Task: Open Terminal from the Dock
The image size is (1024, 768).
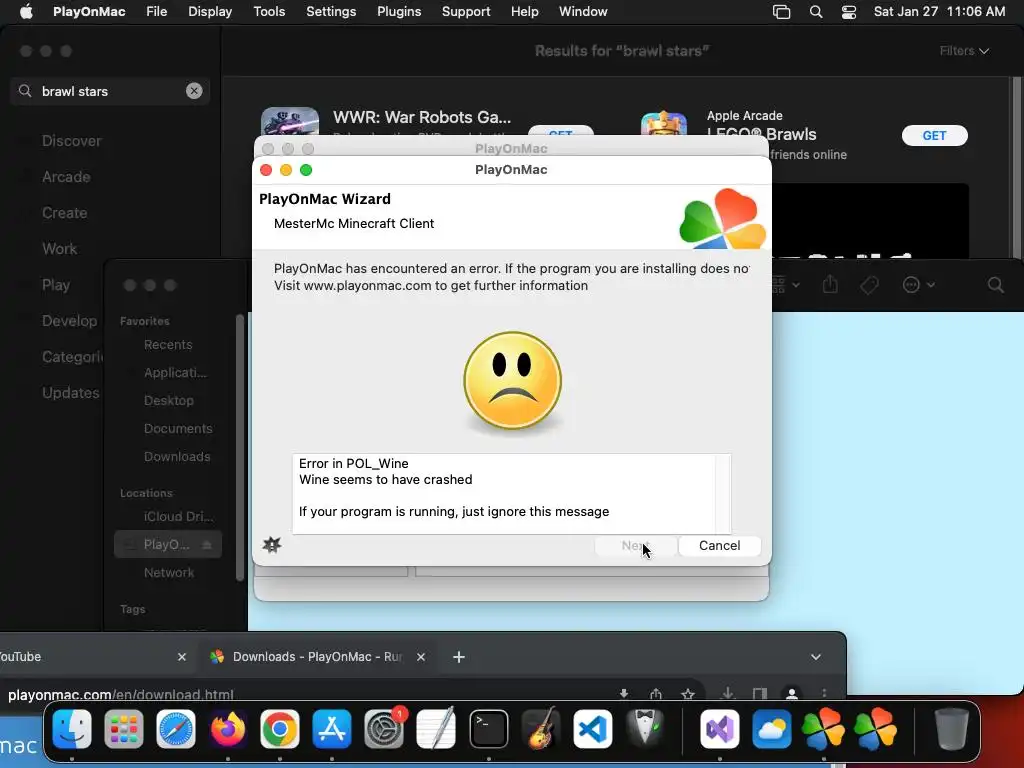Action: (488, 728)
